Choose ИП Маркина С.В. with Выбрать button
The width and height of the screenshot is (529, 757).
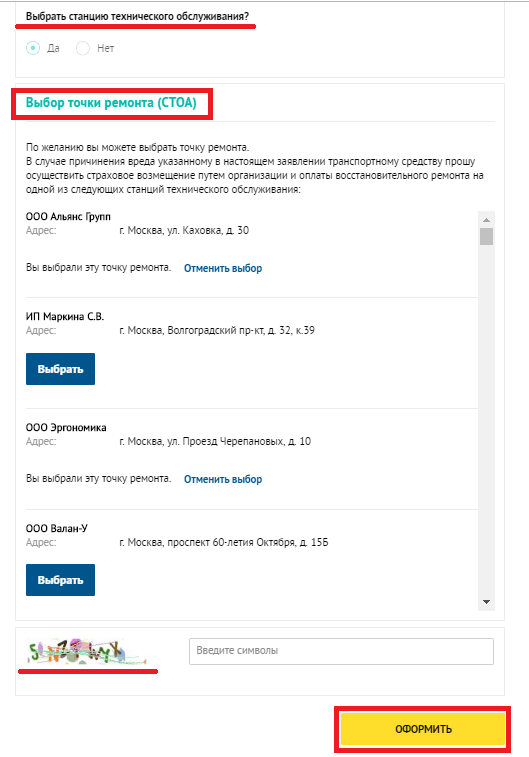(x=60, y=369)
